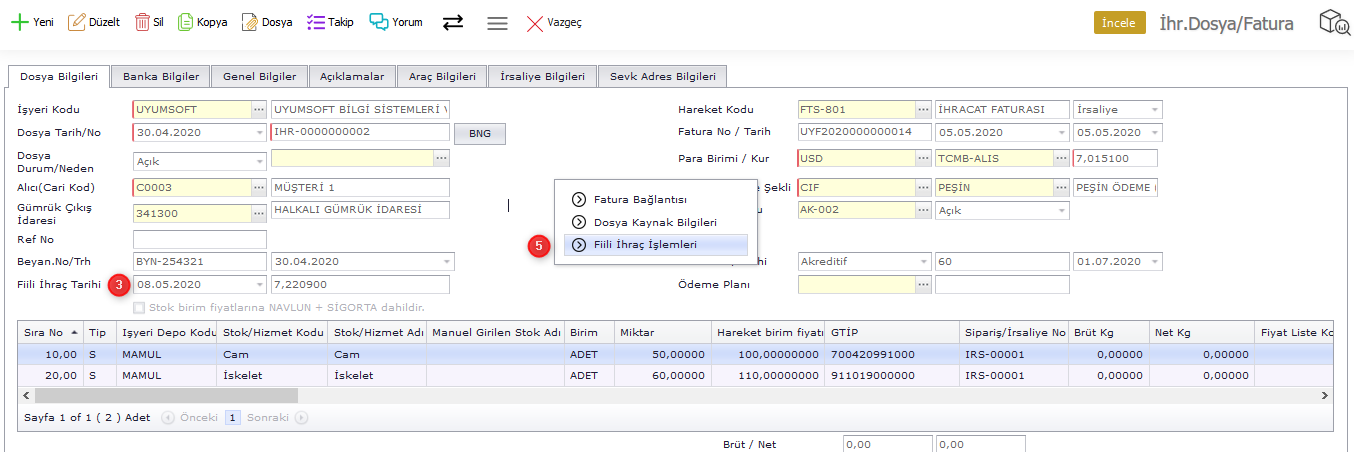Screen dimensions: 1354x452
Task: Expand the İrsaliye dropdown next to İhracat Faturası
Action: [x=1155, y=109]
